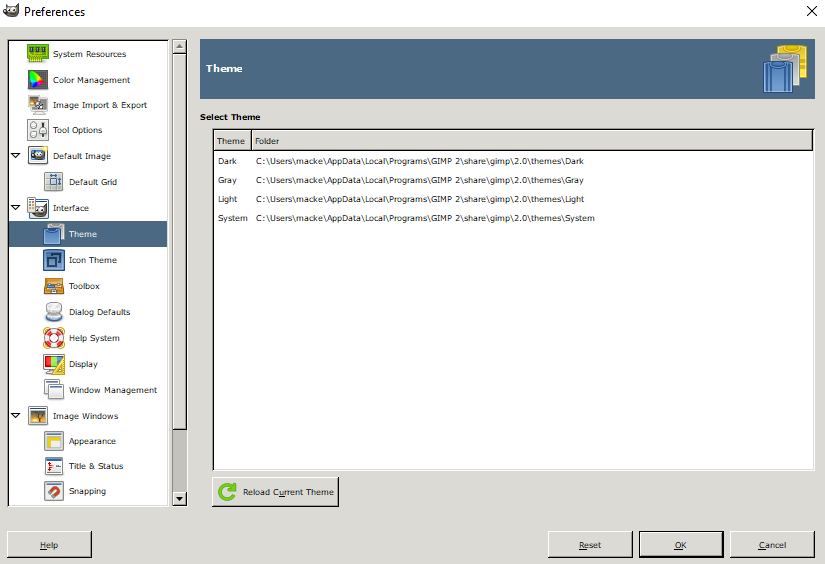The image size is (825, 564).
Task: Click the GIMP Wilber icon in title bar
Action: coord(11,11)
